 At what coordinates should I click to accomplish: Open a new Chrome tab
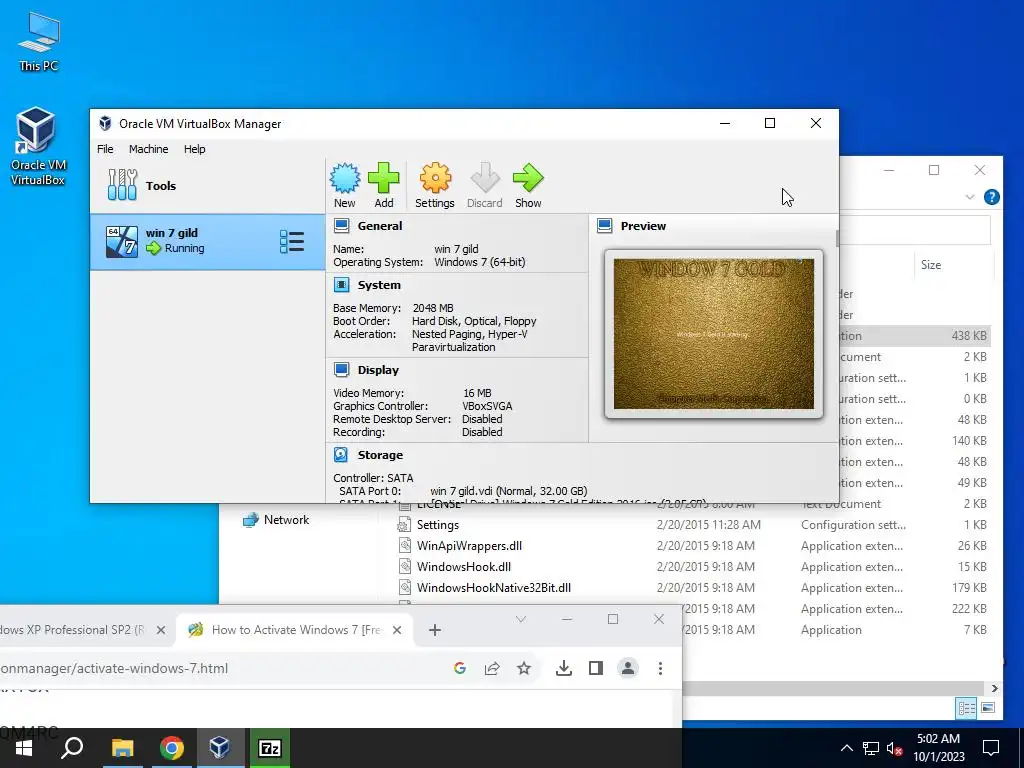click(435, 630)
